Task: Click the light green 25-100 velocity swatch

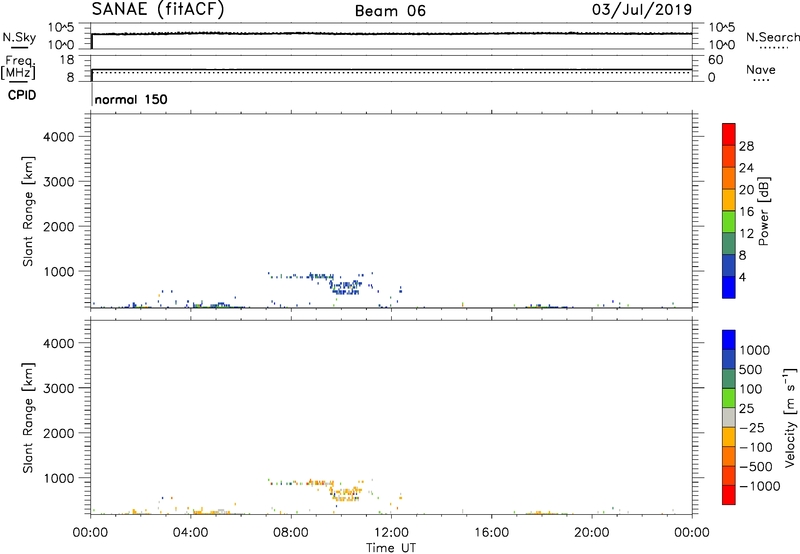Action: (x=729, y=398)
